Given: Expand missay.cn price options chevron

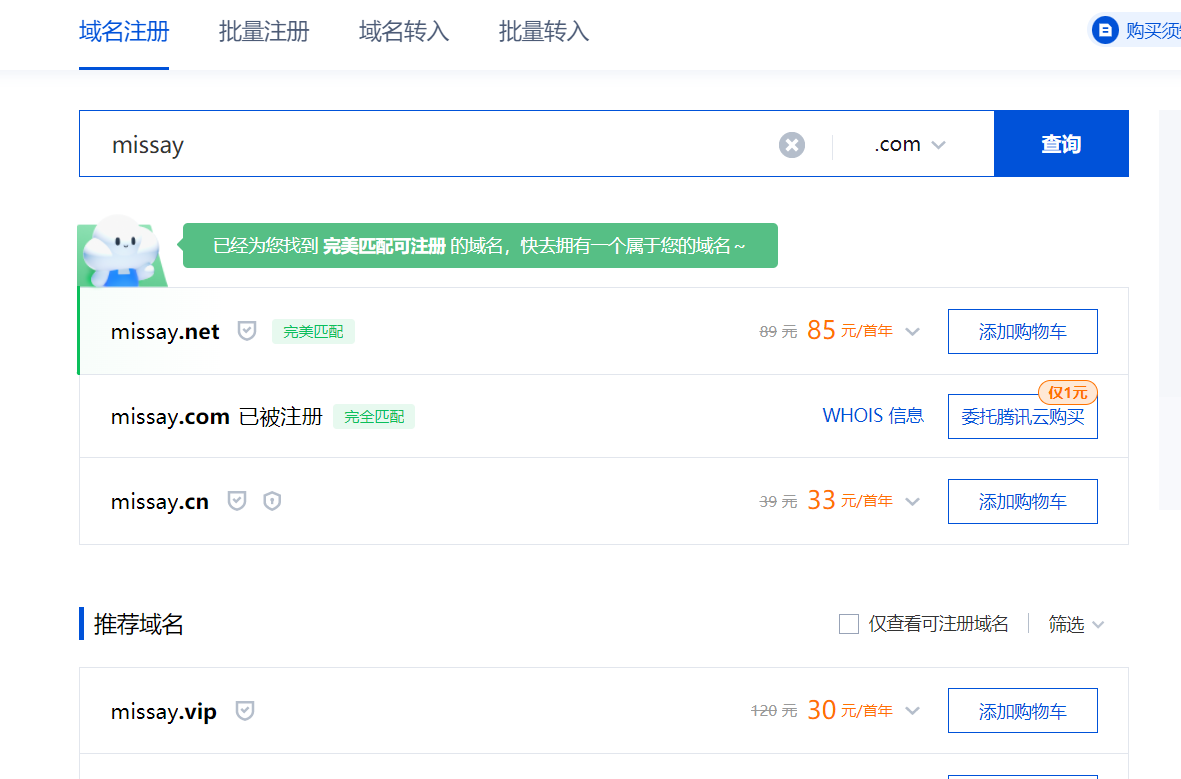Looking at the screenshot, I should [912, 502].
